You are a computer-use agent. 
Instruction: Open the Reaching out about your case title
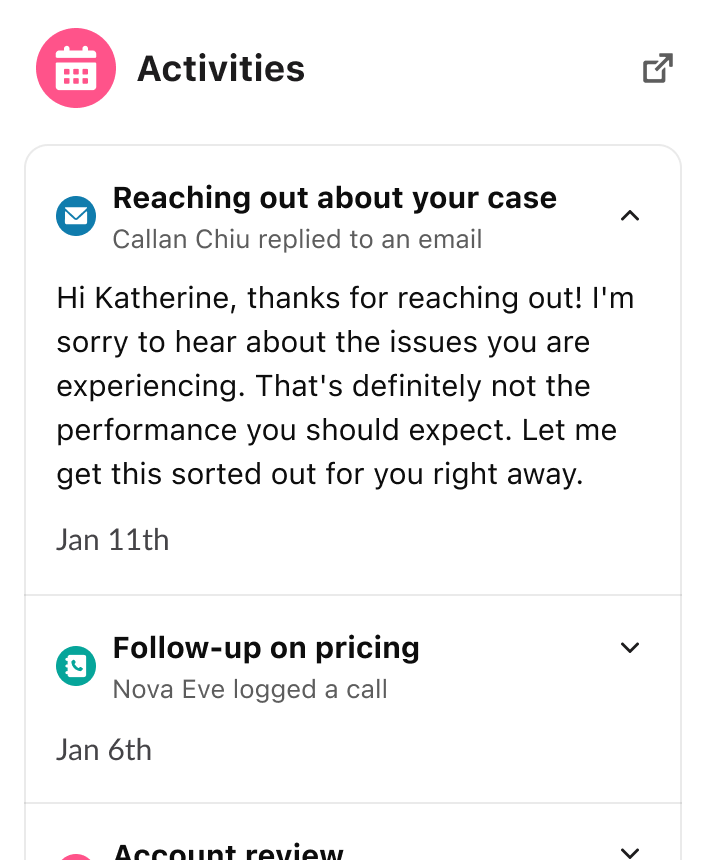click(334, 198)
